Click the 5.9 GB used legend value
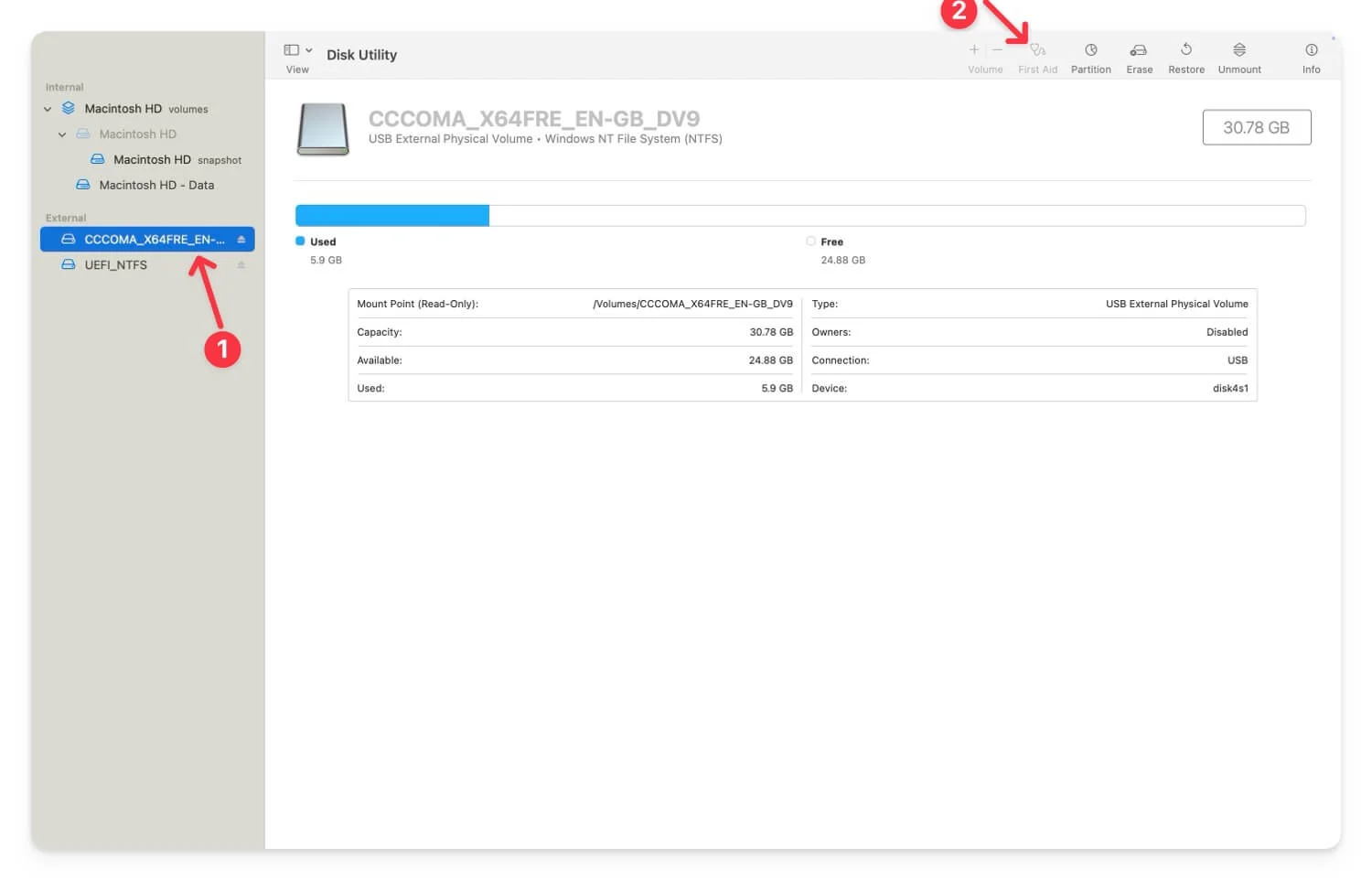 (x=326, y=261)
